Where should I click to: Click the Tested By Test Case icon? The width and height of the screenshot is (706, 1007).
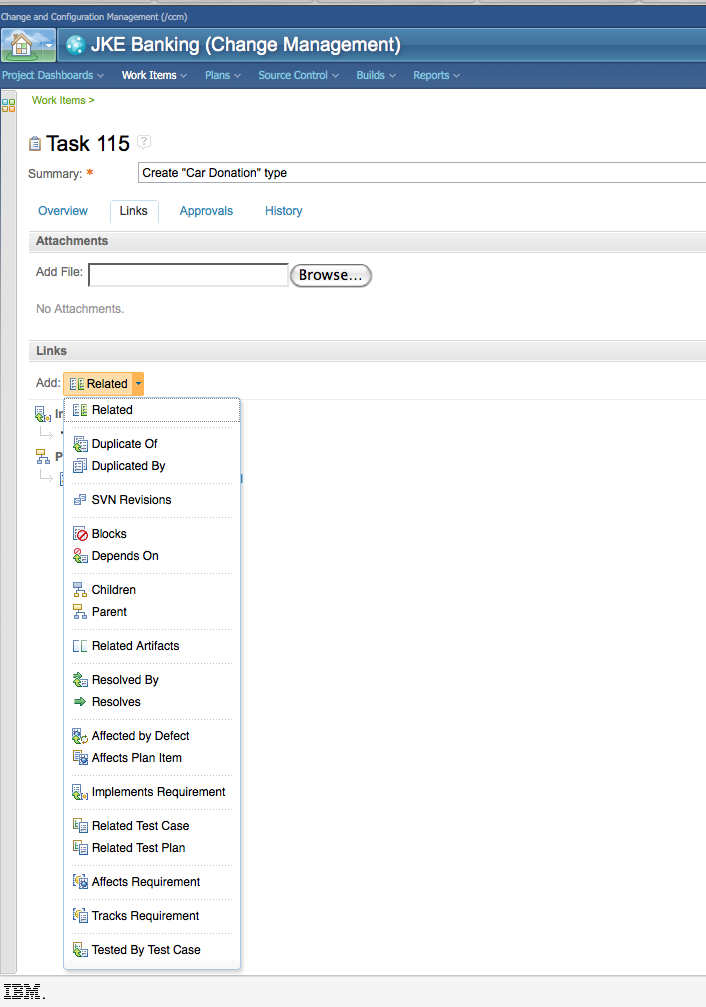[x=80, y=949]
